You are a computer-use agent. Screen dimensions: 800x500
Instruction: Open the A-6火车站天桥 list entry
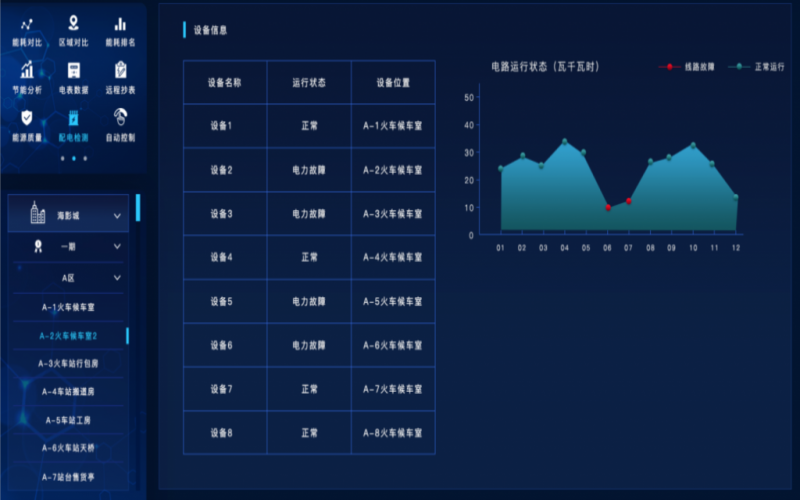point(68,448)
